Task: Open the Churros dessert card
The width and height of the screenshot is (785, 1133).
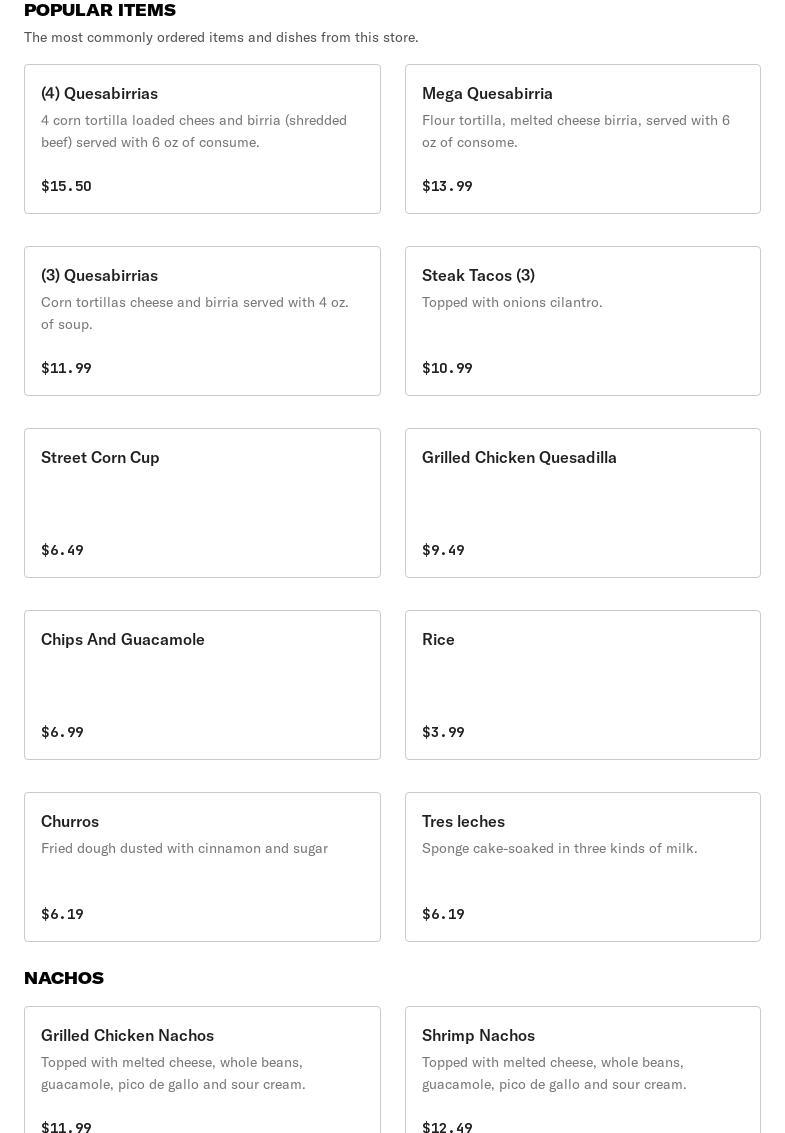Action: (x=202, y=866)
